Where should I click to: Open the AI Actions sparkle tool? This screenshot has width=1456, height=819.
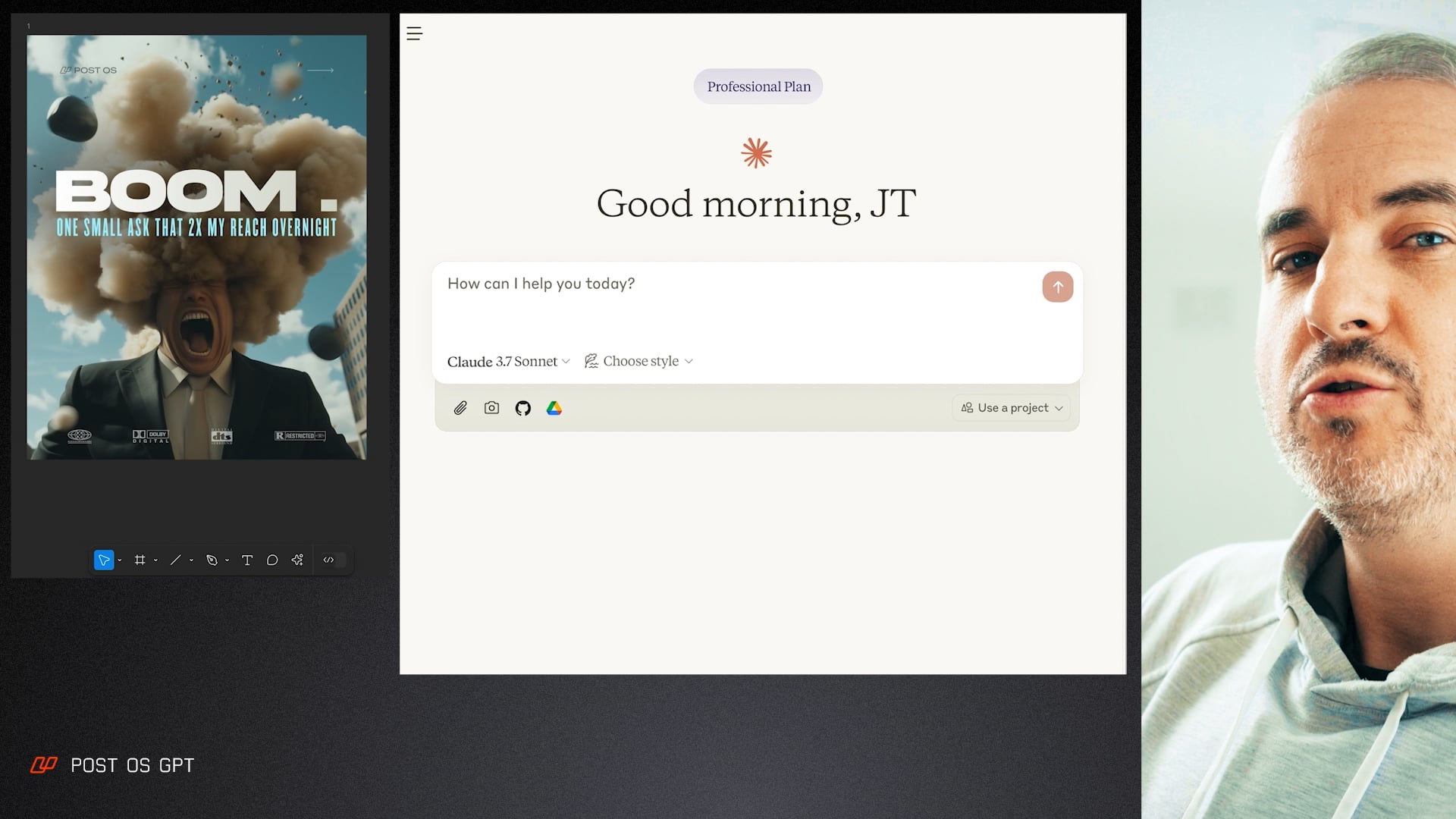click(297, 560)
